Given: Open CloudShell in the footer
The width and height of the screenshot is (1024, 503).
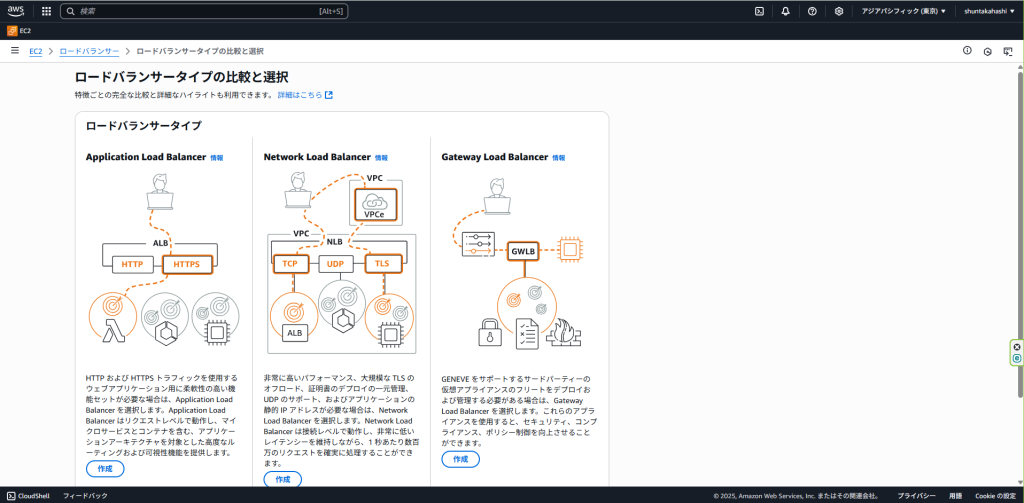Looking at the screenshot, I should coord(28,496).
